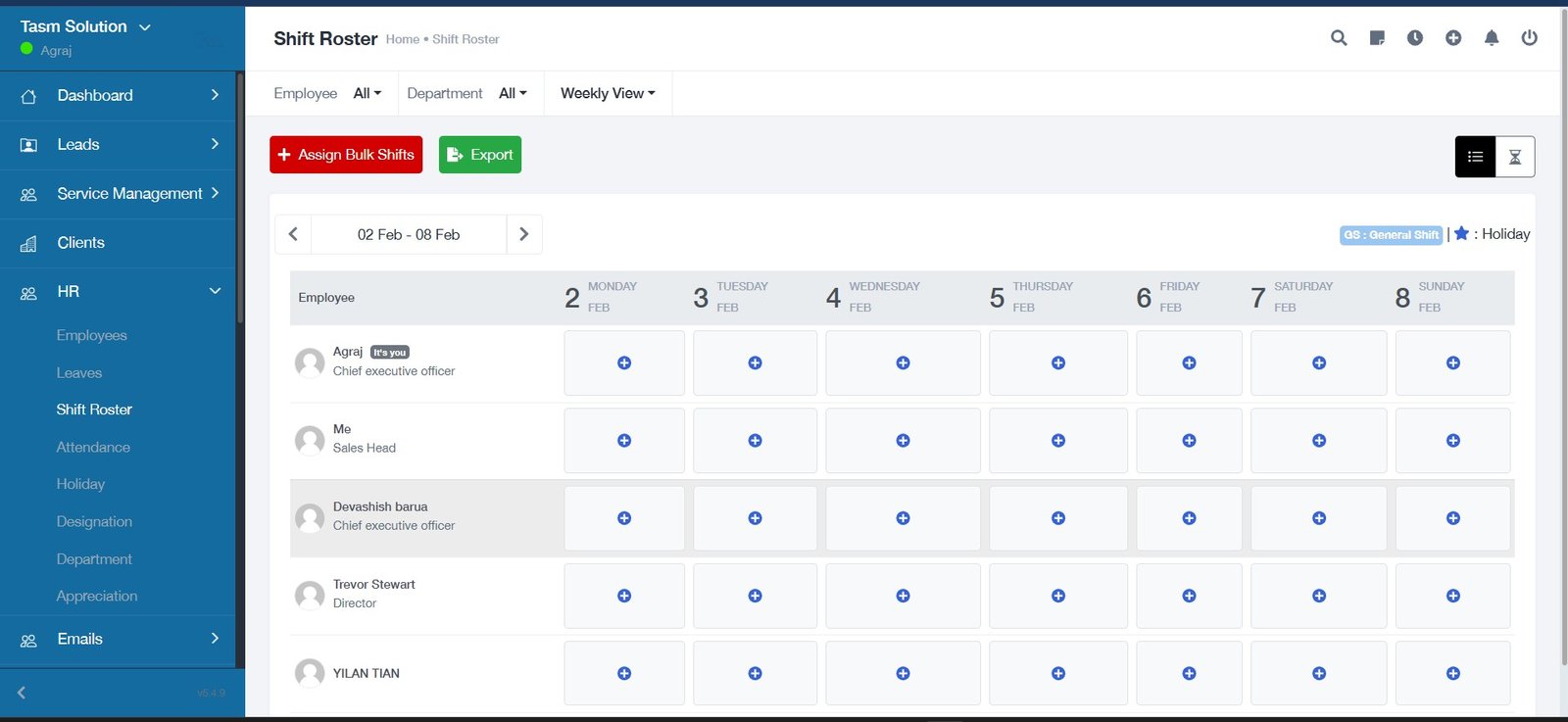Click the quick add plus icon in header

pos(1453,38)
